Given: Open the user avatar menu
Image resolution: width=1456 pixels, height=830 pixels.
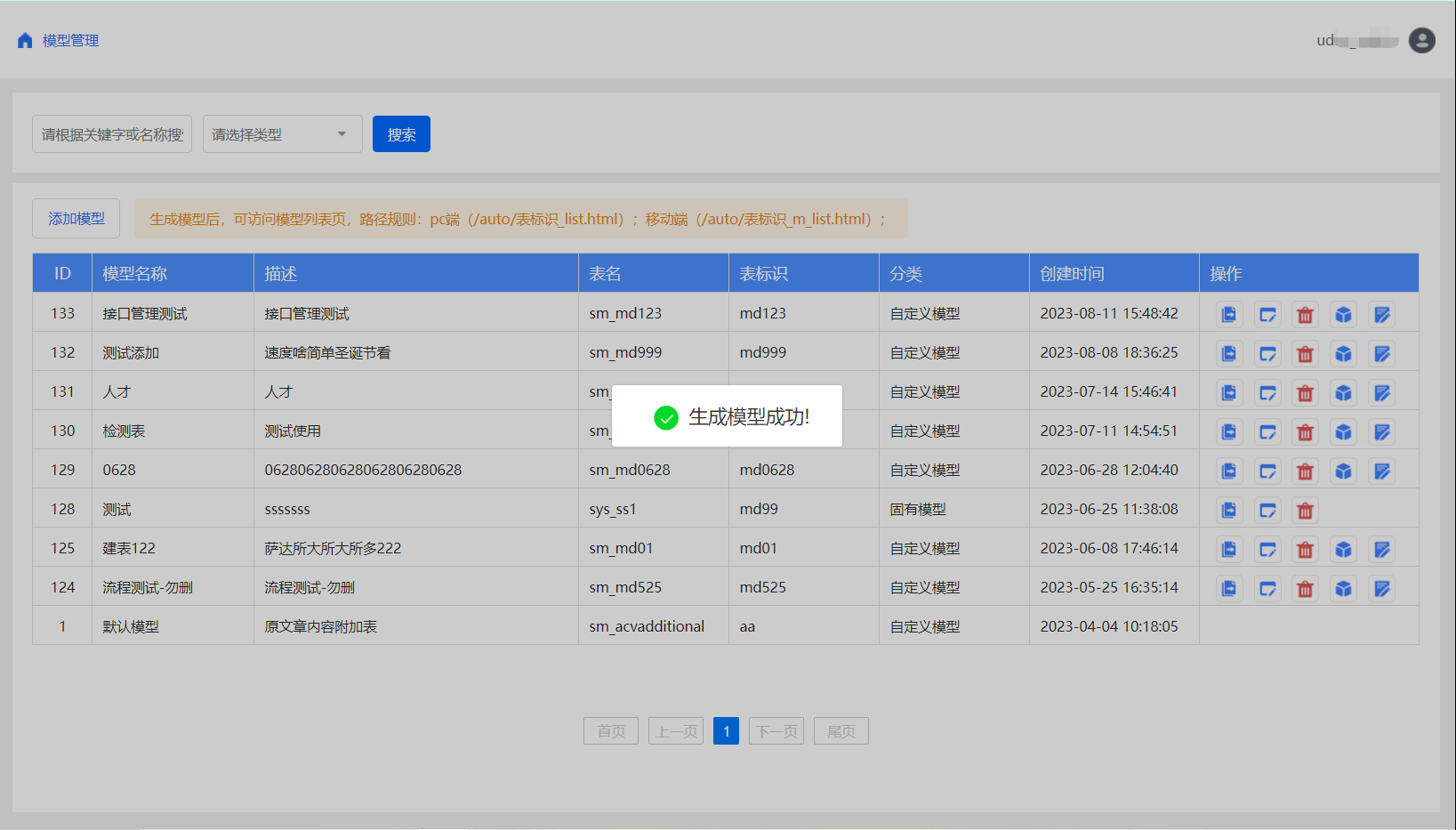Looking at the screenshot, I should tap(1421, 41).
